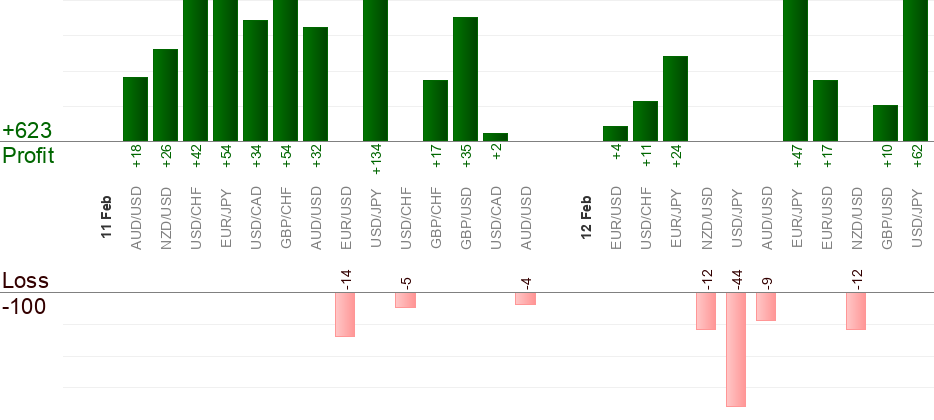Click the -14 EUR/USD loss bar
Image resolution: width=934 pixels, height=420 pixels.
(x=345, y=314)
